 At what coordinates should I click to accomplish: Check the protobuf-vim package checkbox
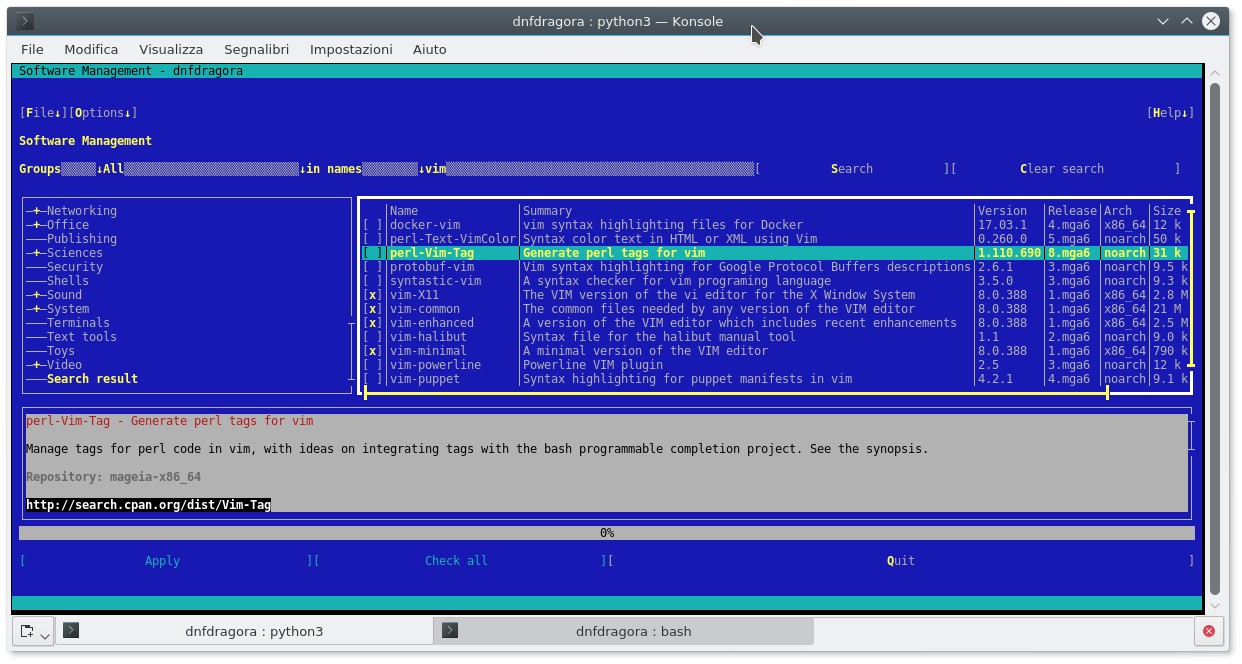pos(372,267)
